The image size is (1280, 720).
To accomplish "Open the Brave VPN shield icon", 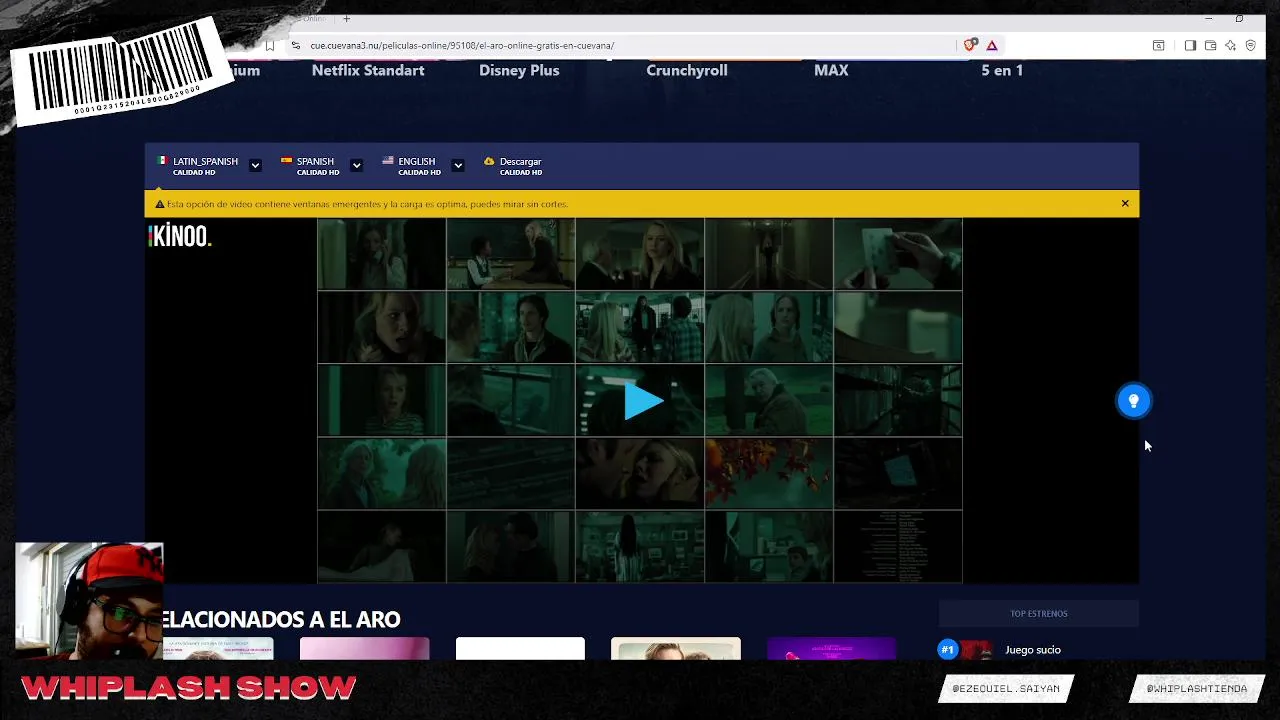I will point(1250,45).
